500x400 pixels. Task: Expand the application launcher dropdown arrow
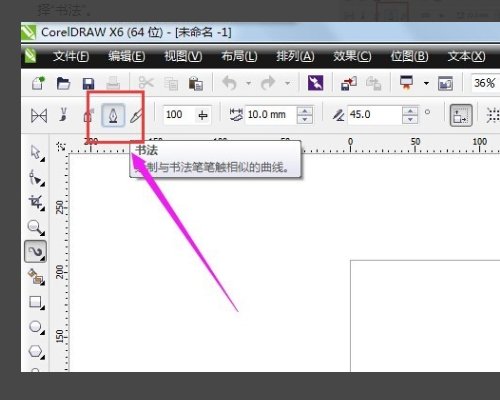point(426,83)
